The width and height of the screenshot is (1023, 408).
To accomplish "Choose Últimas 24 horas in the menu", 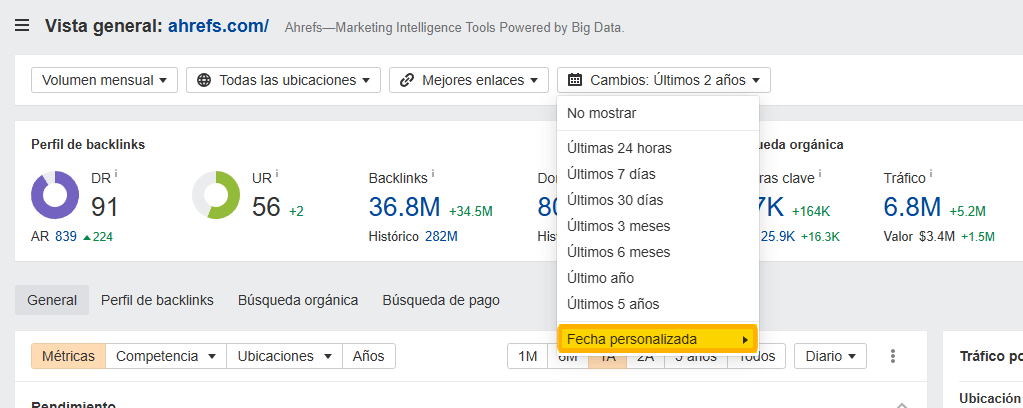I will tap(658, 148).
